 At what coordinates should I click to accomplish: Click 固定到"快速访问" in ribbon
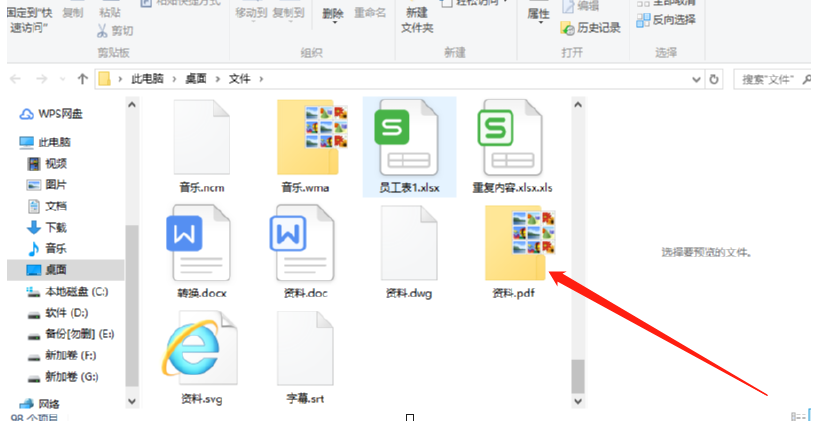(28, 19)
